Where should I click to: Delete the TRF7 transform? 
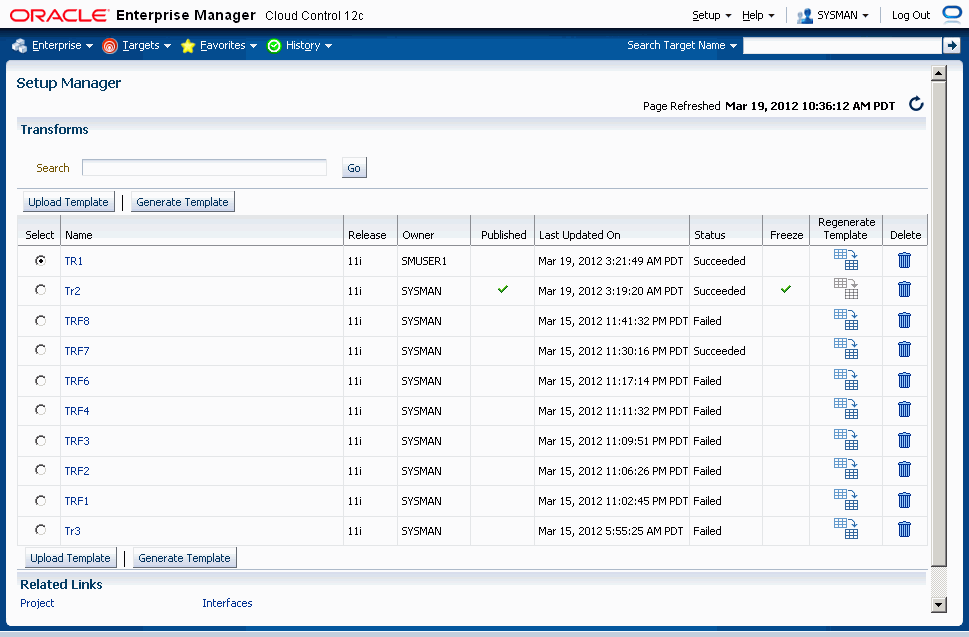[x=904, y=349]
